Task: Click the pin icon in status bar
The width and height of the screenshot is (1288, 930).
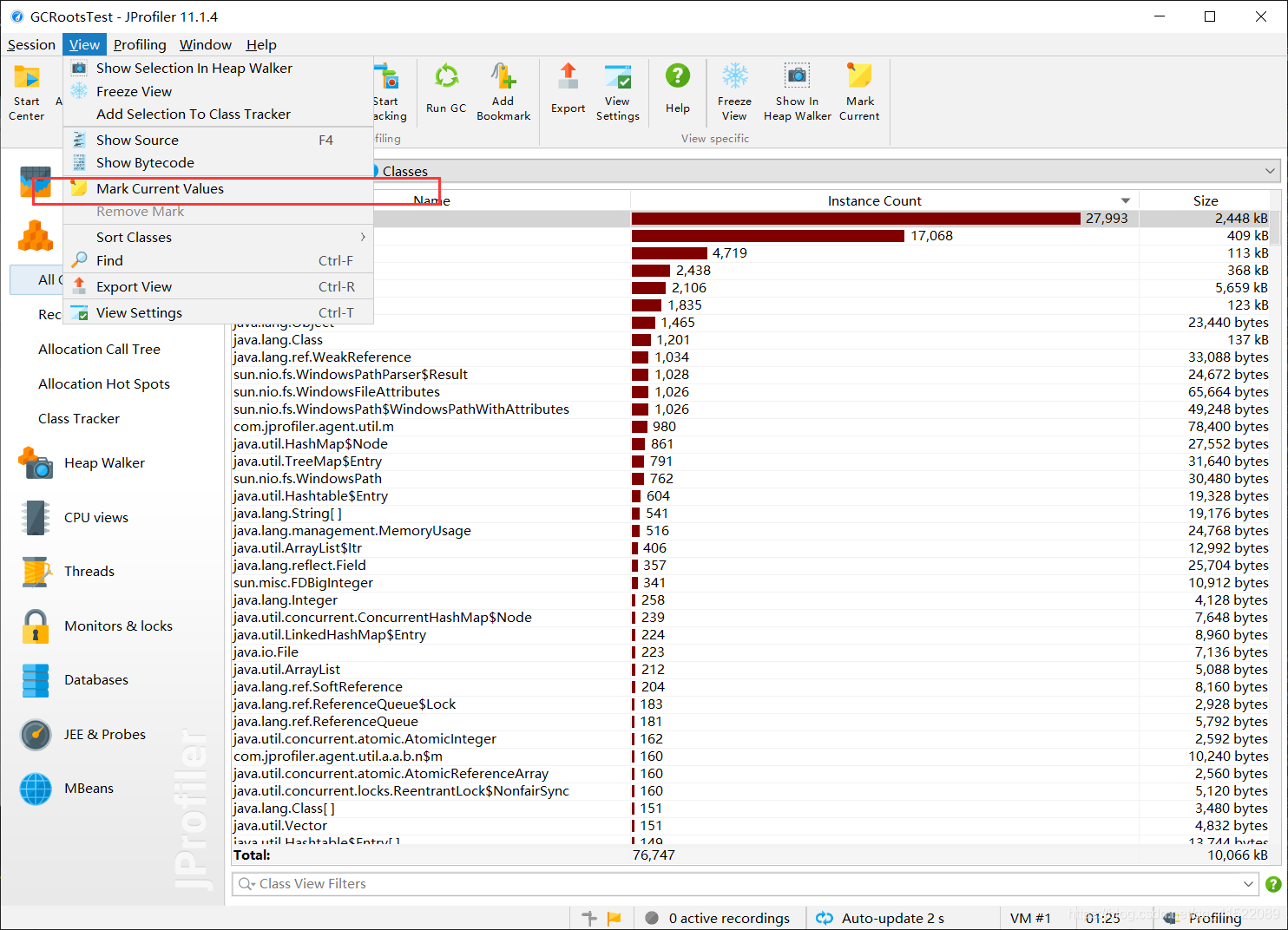Action: [x=589, y=919]
